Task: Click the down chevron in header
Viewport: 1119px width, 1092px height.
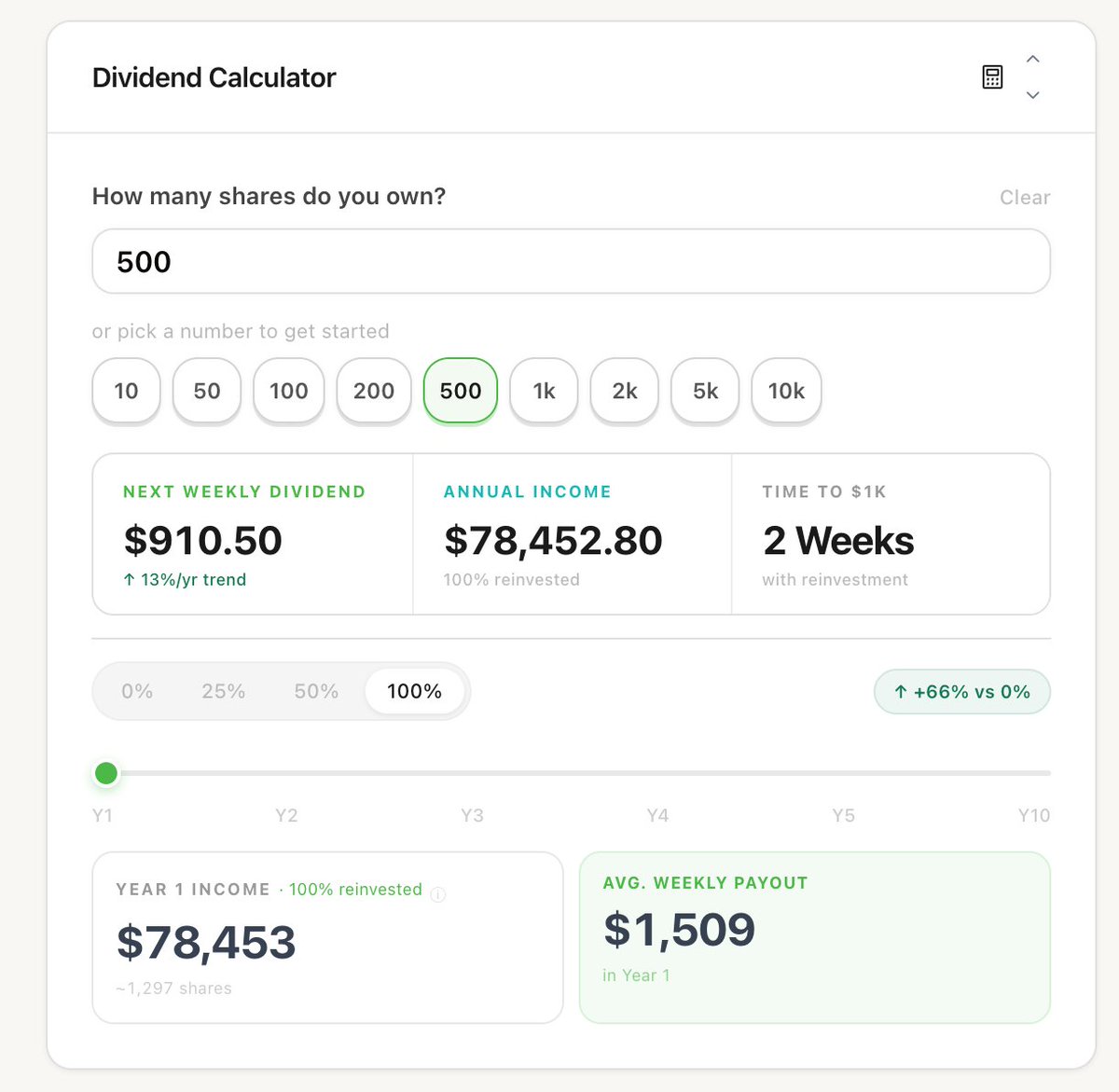Action: pyautogui.click(x=1032, y=95)
